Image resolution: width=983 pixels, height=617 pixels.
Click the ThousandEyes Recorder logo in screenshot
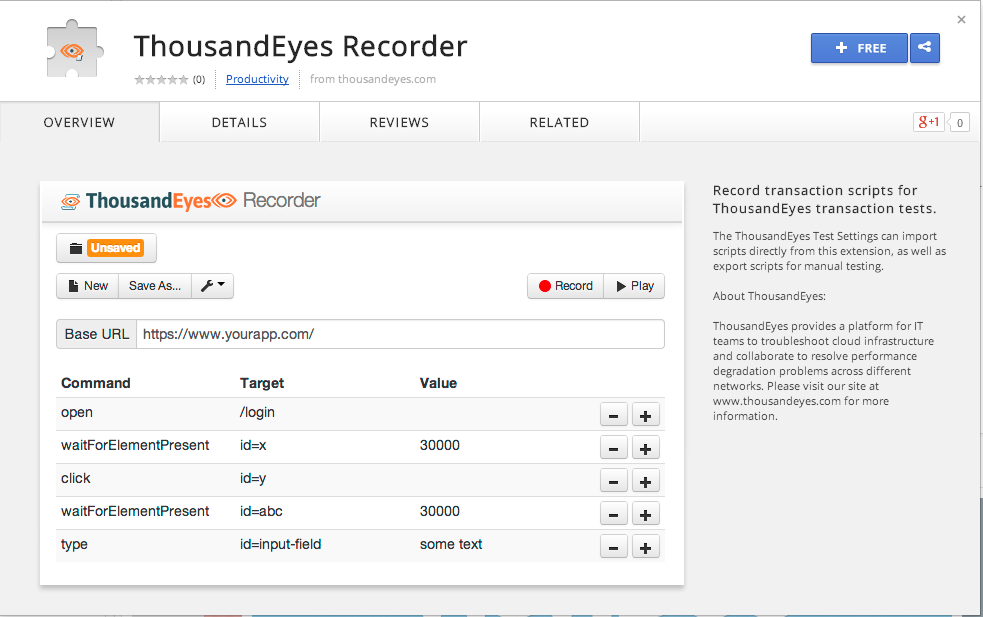click(191, 201)
